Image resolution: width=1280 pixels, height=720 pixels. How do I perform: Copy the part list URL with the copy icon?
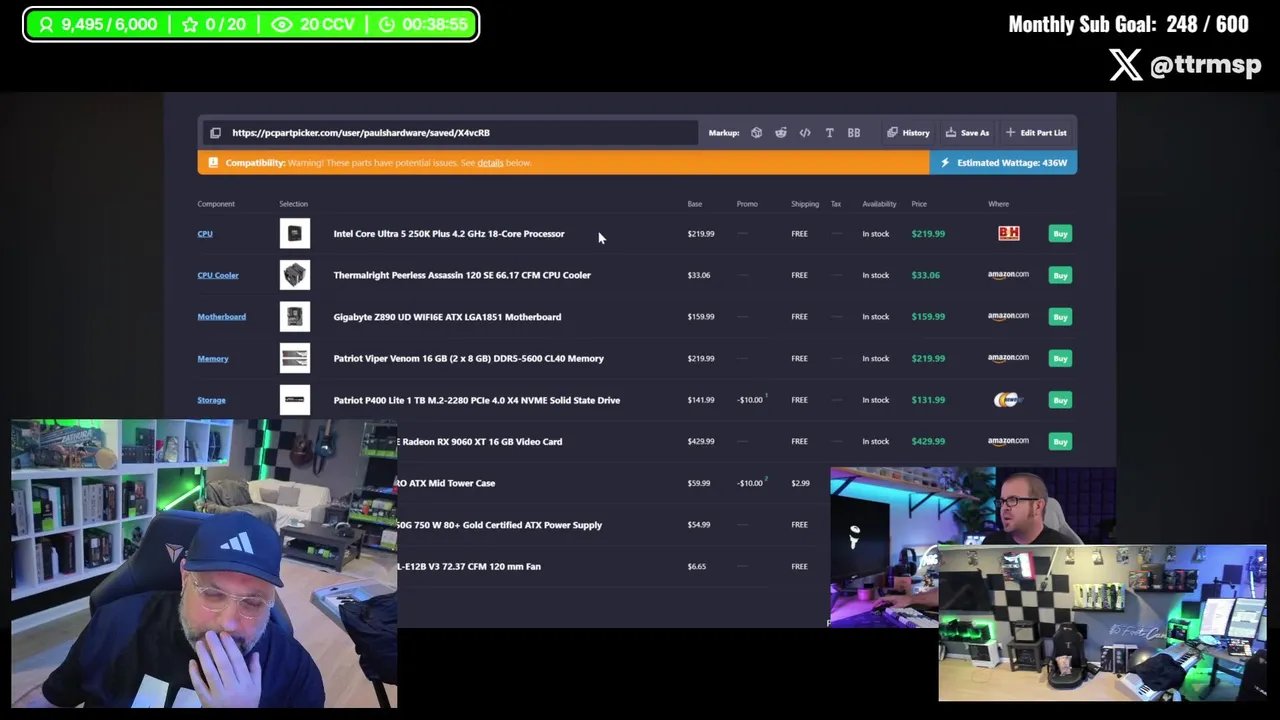tap(215, 133)
